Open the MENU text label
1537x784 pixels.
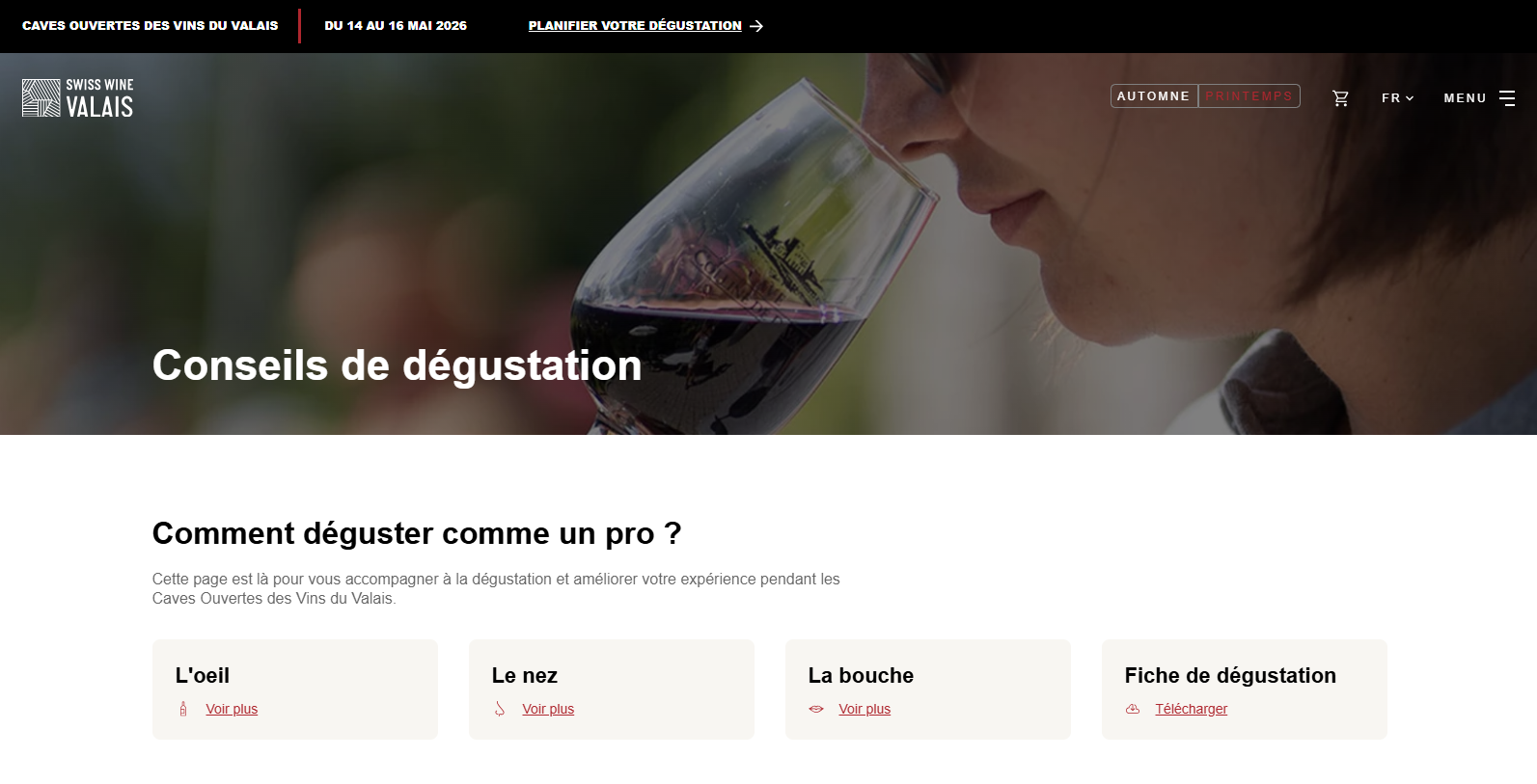(1465, 98)
